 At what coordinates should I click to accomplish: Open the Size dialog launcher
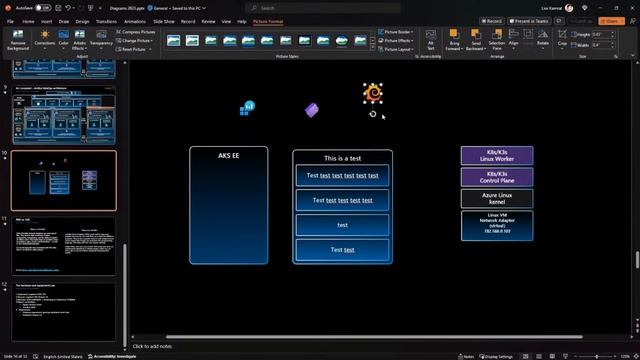pos(616,57)
